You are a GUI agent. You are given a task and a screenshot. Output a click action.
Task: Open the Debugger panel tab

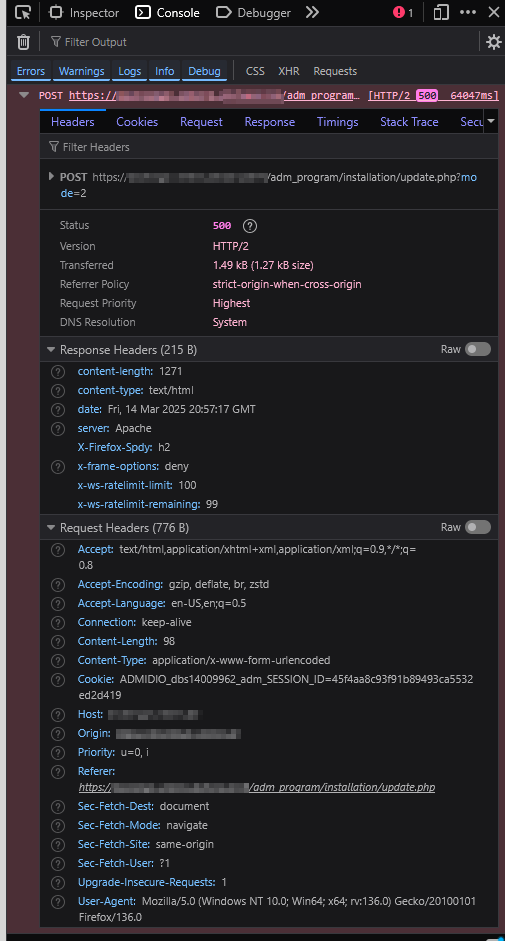[x=253, y=13]
